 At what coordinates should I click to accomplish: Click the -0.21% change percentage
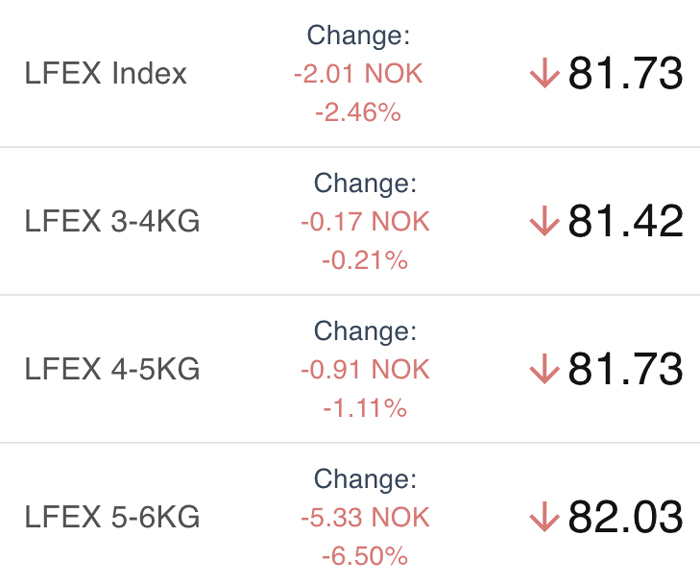point(365,260)
